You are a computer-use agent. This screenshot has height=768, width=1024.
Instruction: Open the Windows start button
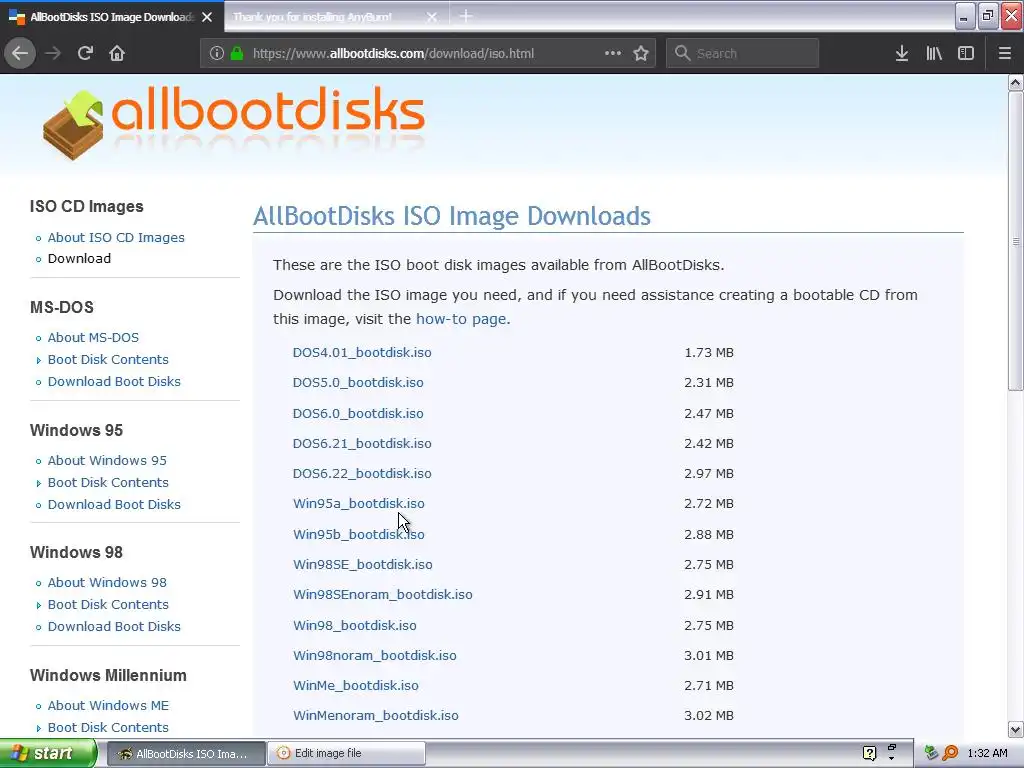(48, 753)
